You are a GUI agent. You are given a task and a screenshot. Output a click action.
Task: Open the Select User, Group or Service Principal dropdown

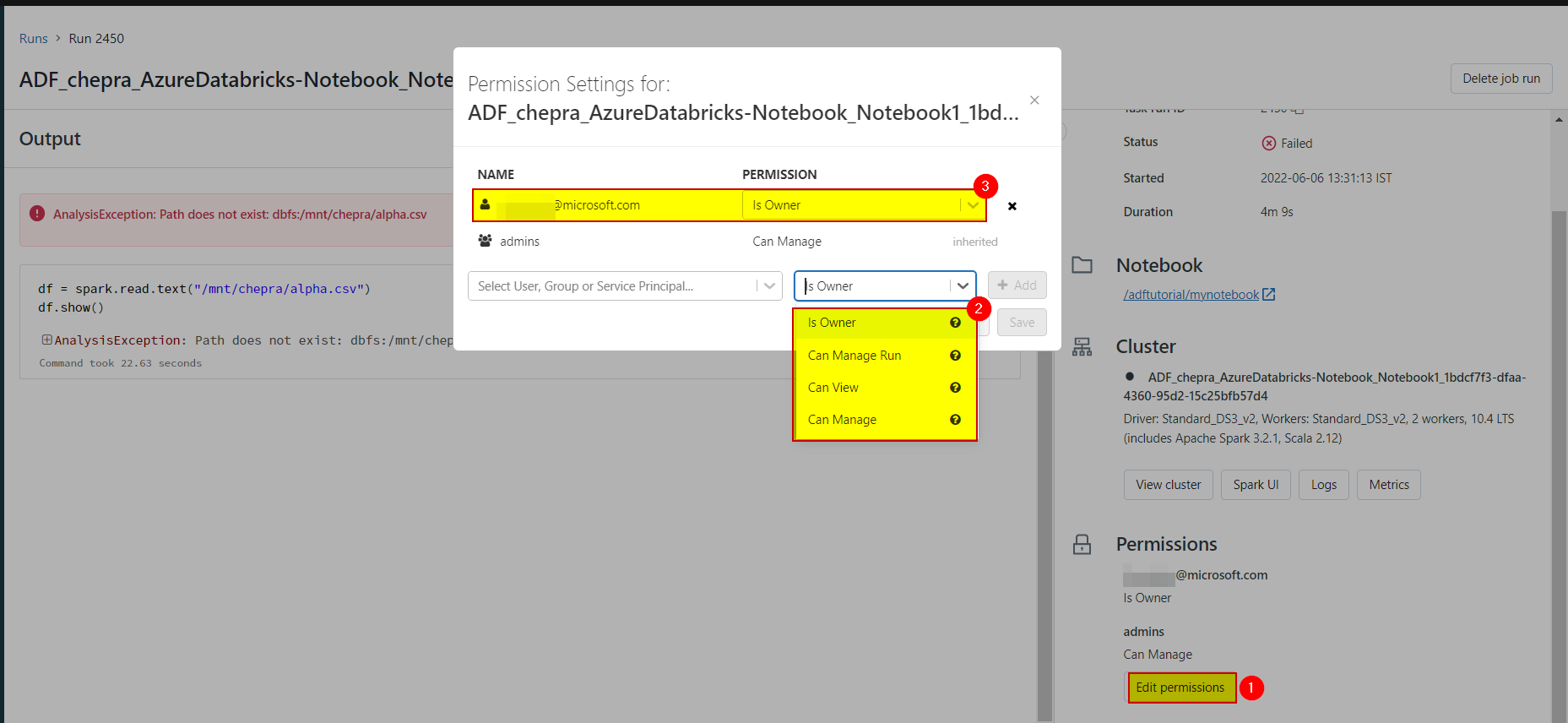pos(624,286)
